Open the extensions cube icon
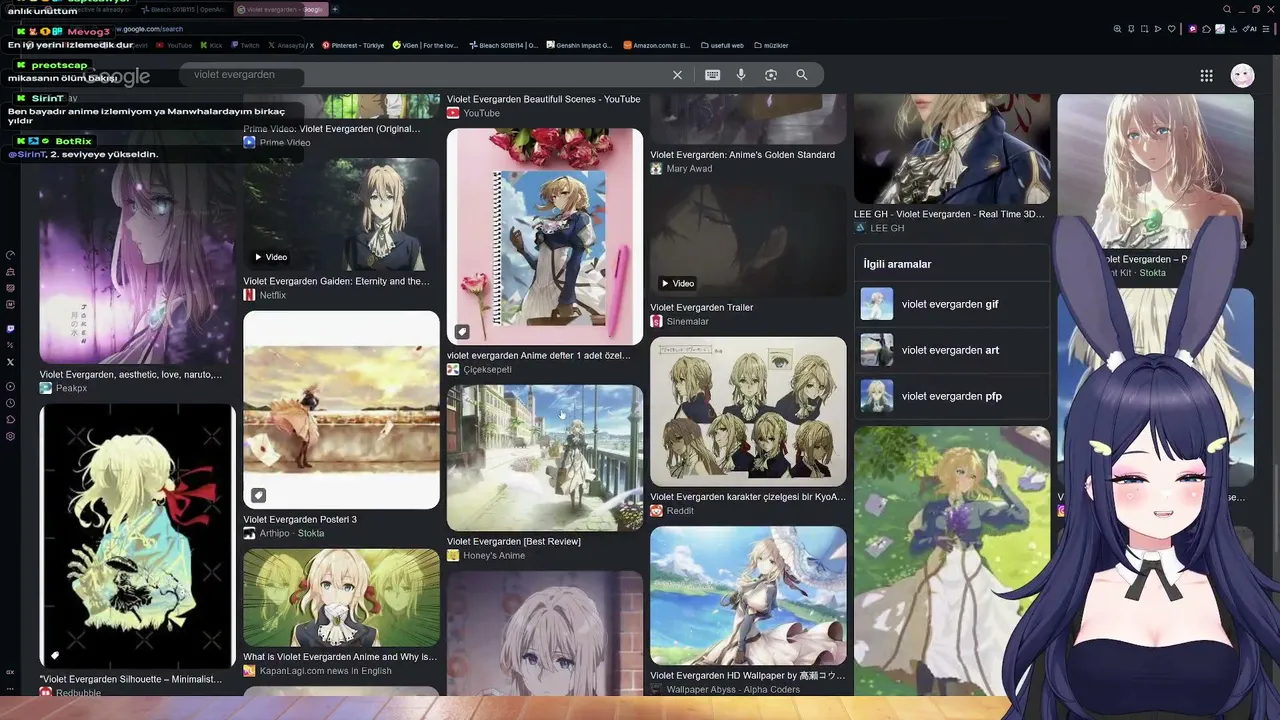The image size is (1280, 720). pos(1207,29)
